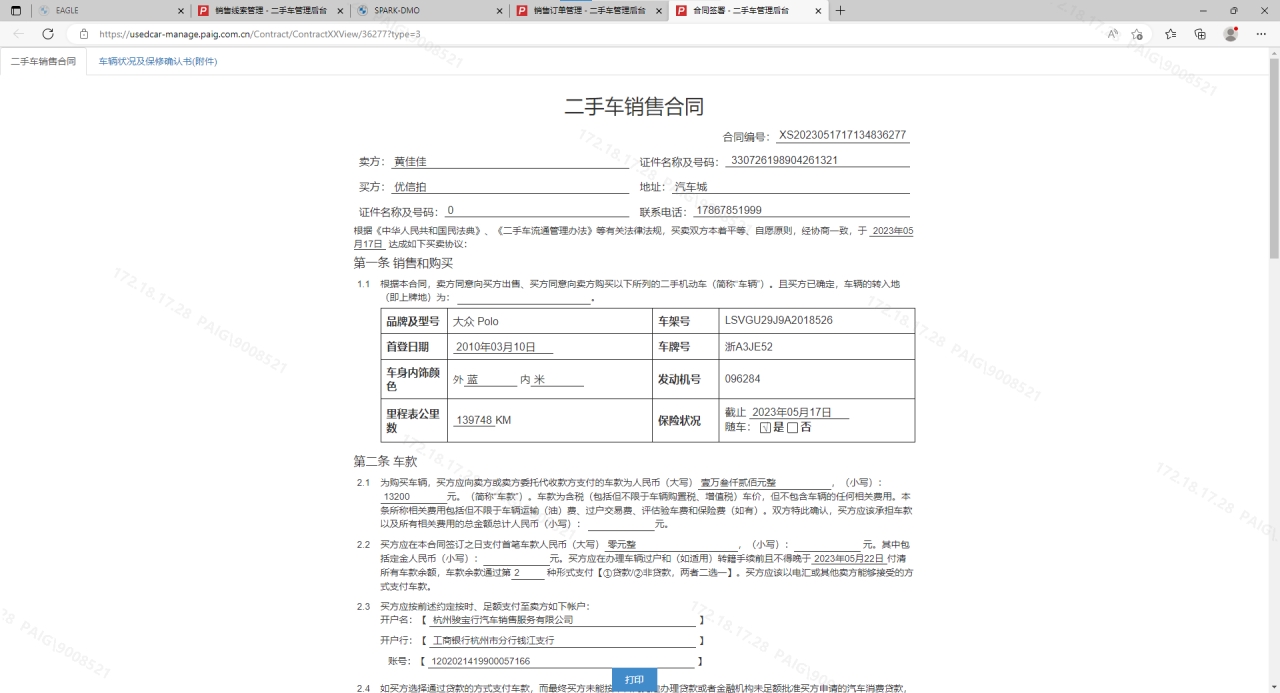Go back to the previous page

pyautogui.click(x=18, y=33)
